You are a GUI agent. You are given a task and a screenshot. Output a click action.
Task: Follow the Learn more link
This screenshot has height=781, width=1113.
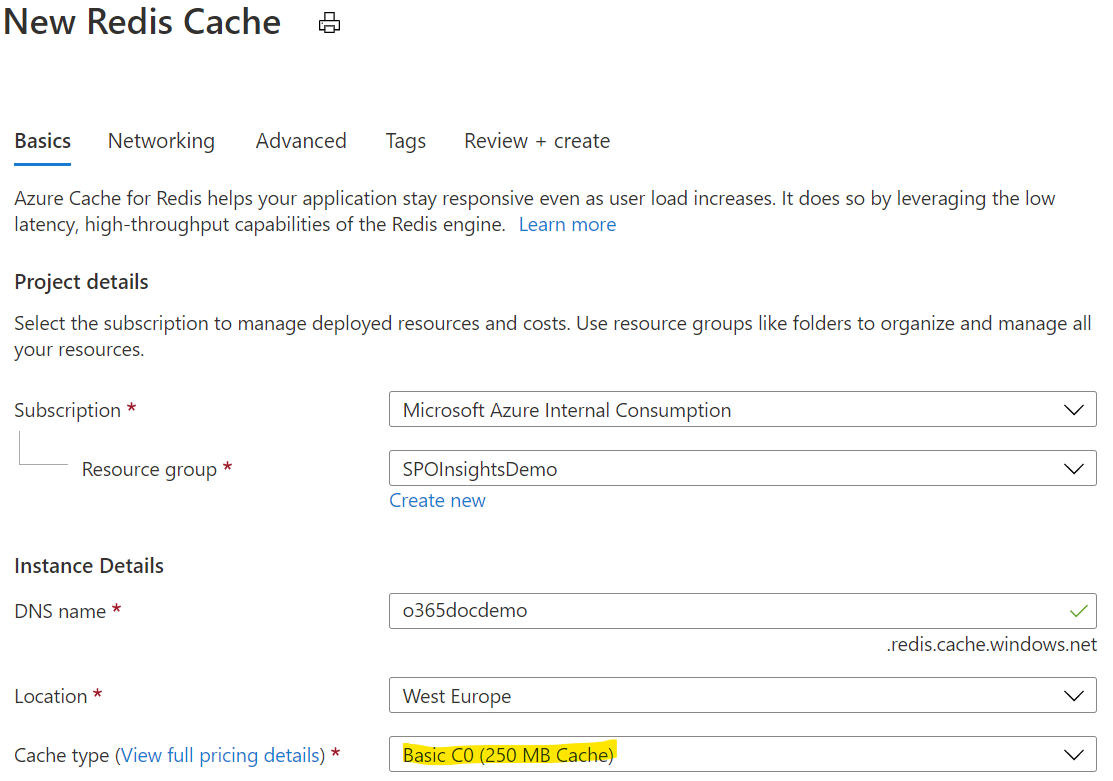click(567, 224)
